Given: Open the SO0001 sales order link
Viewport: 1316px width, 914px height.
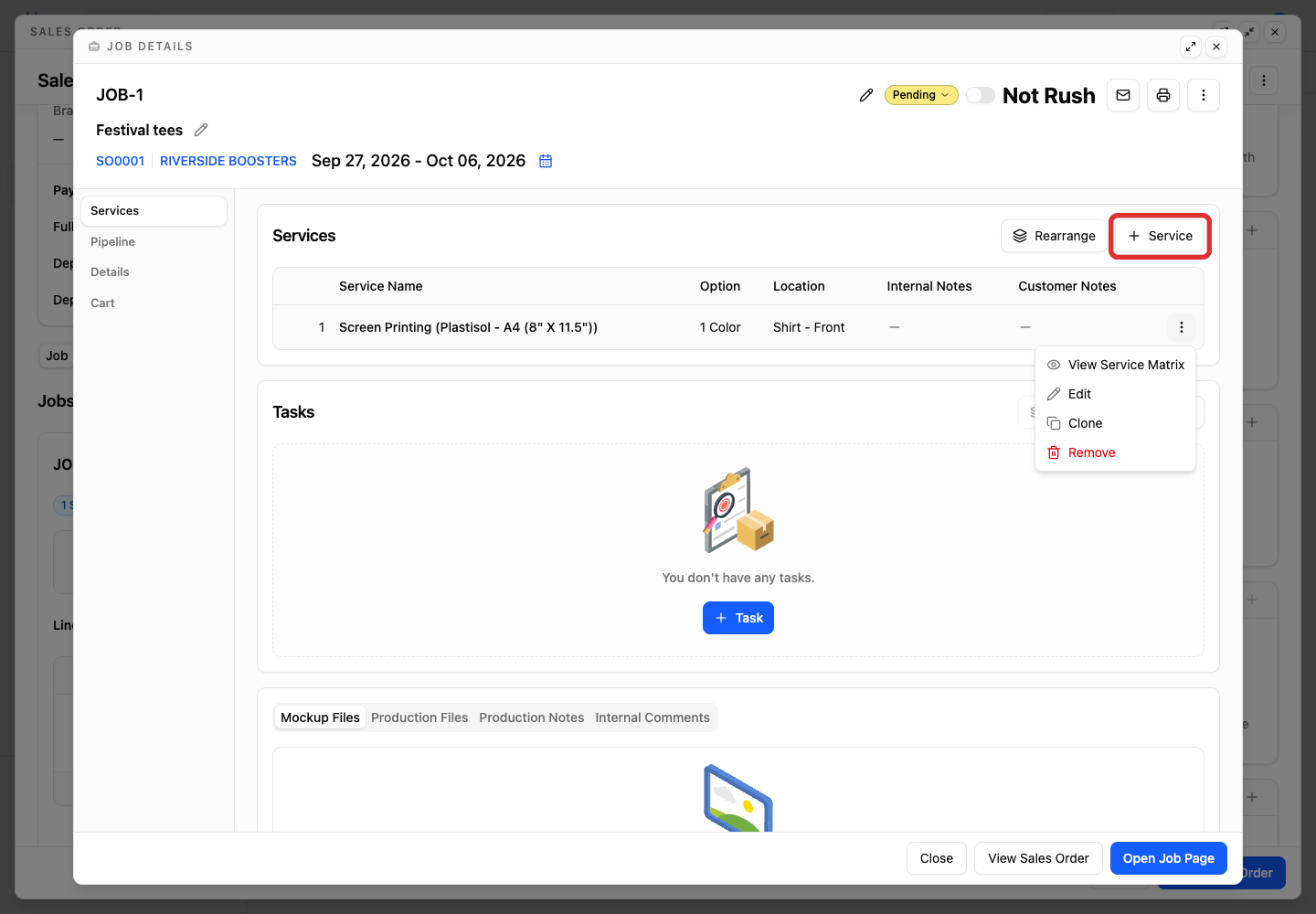Looking at the screenshot, I should click(x=121, y=161).
